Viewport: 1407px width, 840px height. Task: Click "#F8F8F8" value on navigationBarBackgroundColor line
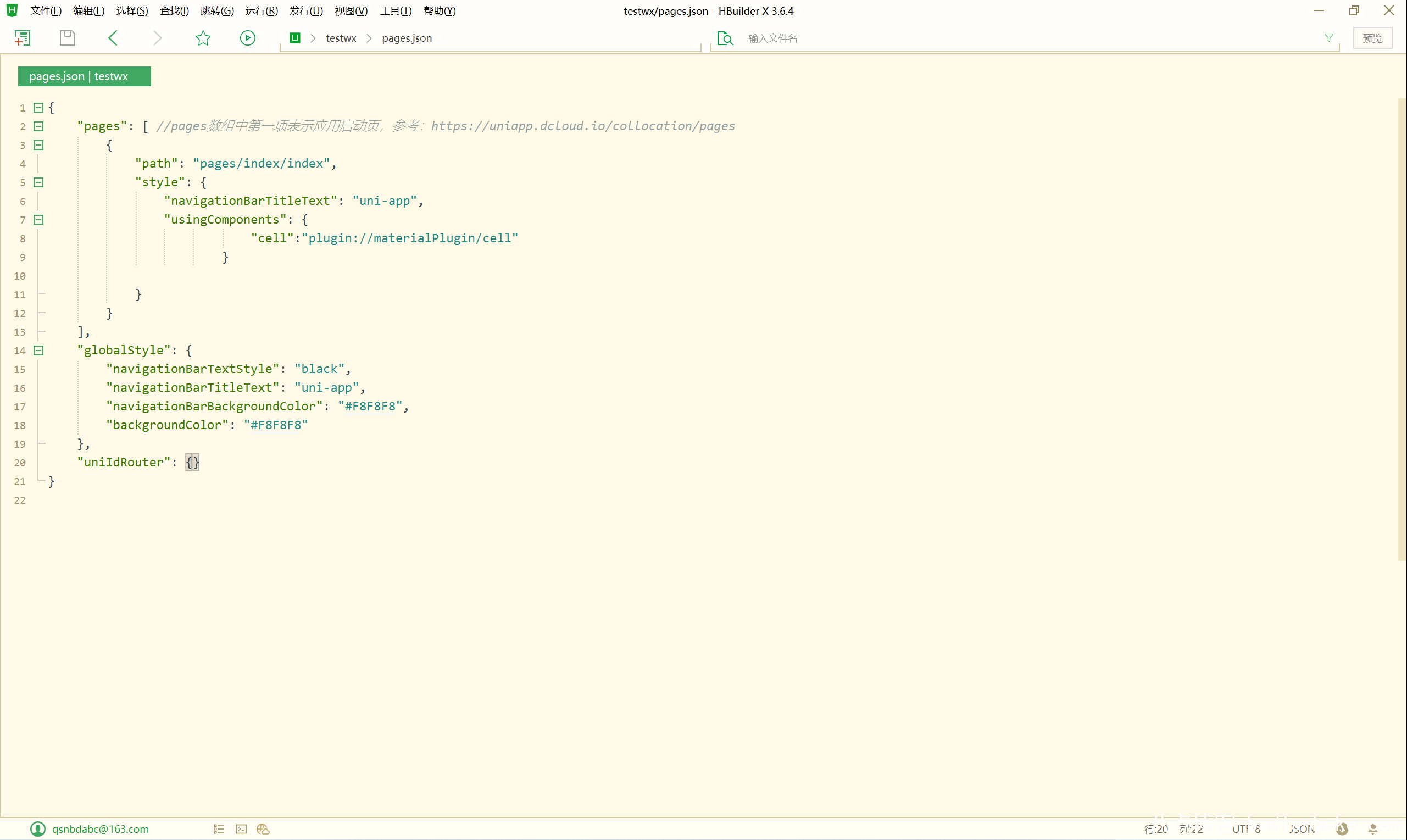(370, 407)
